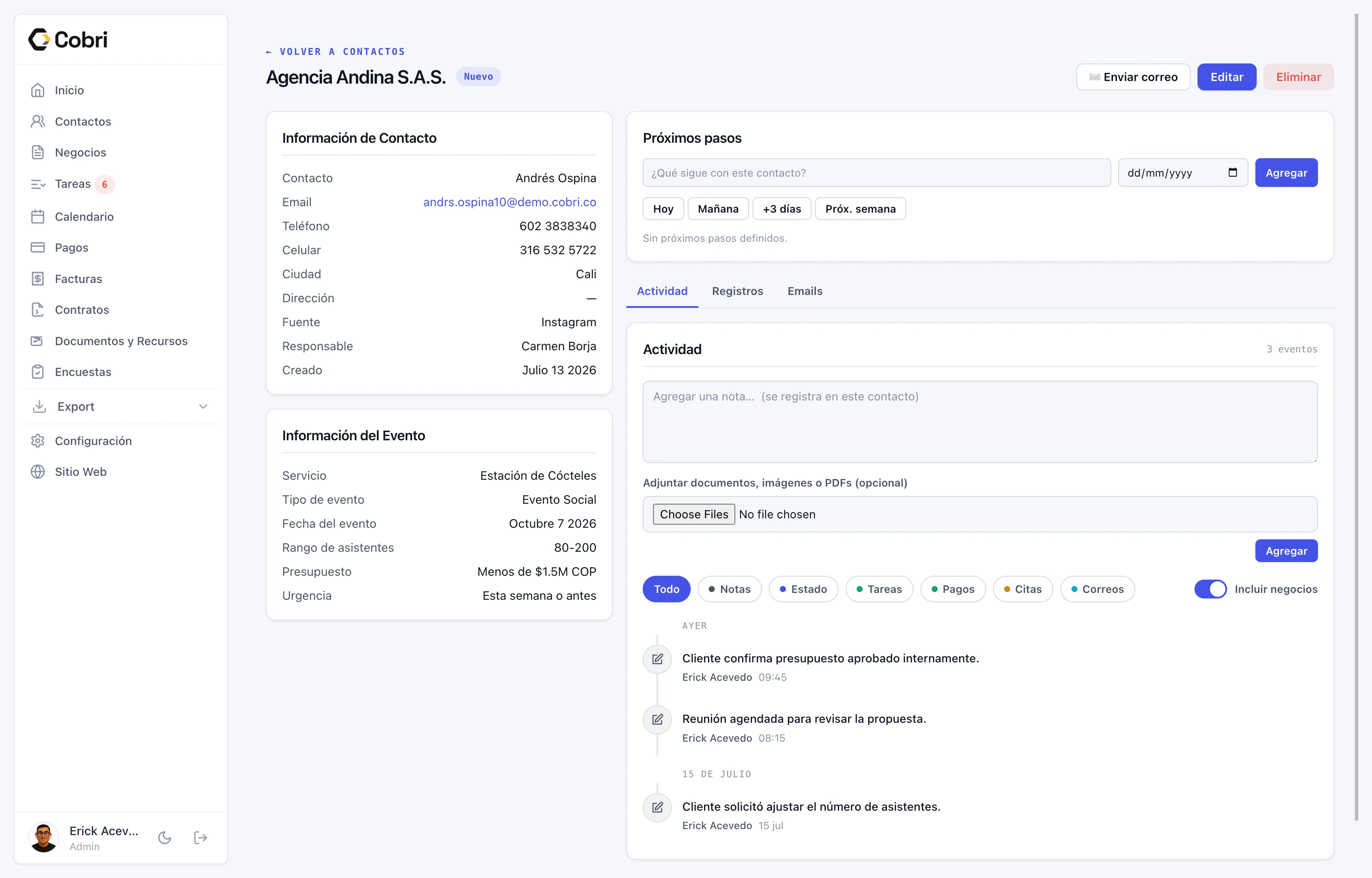Switch to the Emails tab

[x=804, y=291]
